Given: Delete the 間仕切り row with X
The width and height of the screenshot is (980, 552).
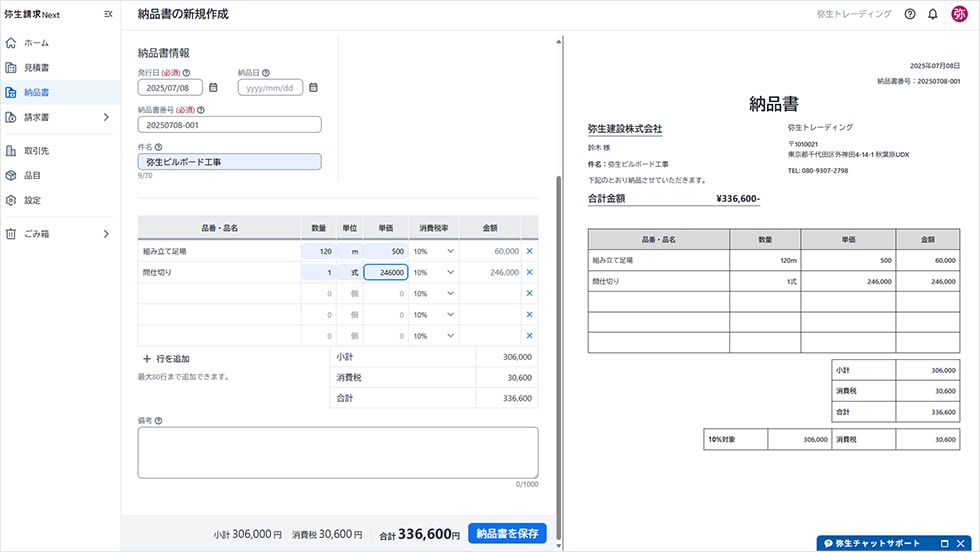Looking at the screenshot, I should [x=529, y=272].
